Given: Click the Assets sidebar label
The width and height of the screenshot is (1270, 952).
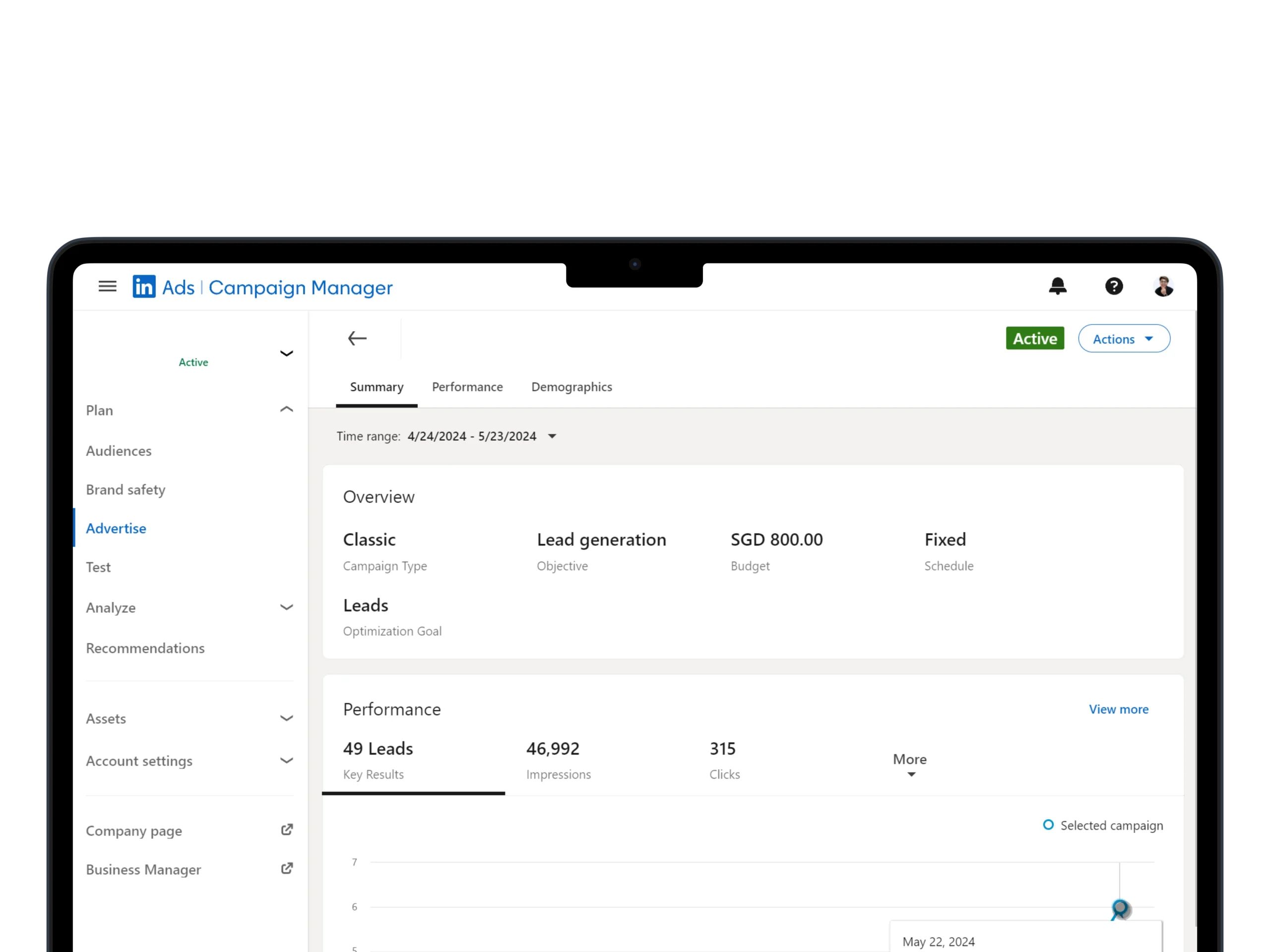Looking at the screenshot, I should (106, 719).
